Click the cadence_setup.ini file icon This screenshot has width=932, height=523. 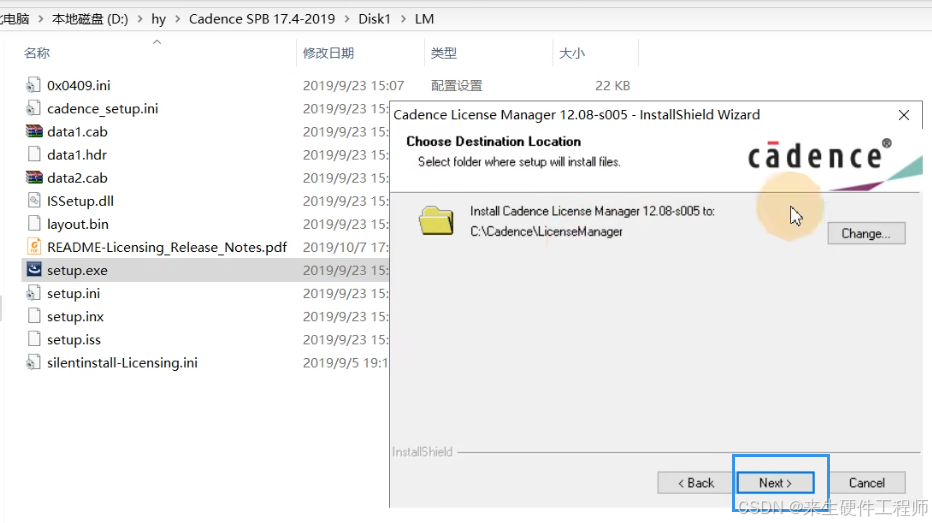click(33, 109)
